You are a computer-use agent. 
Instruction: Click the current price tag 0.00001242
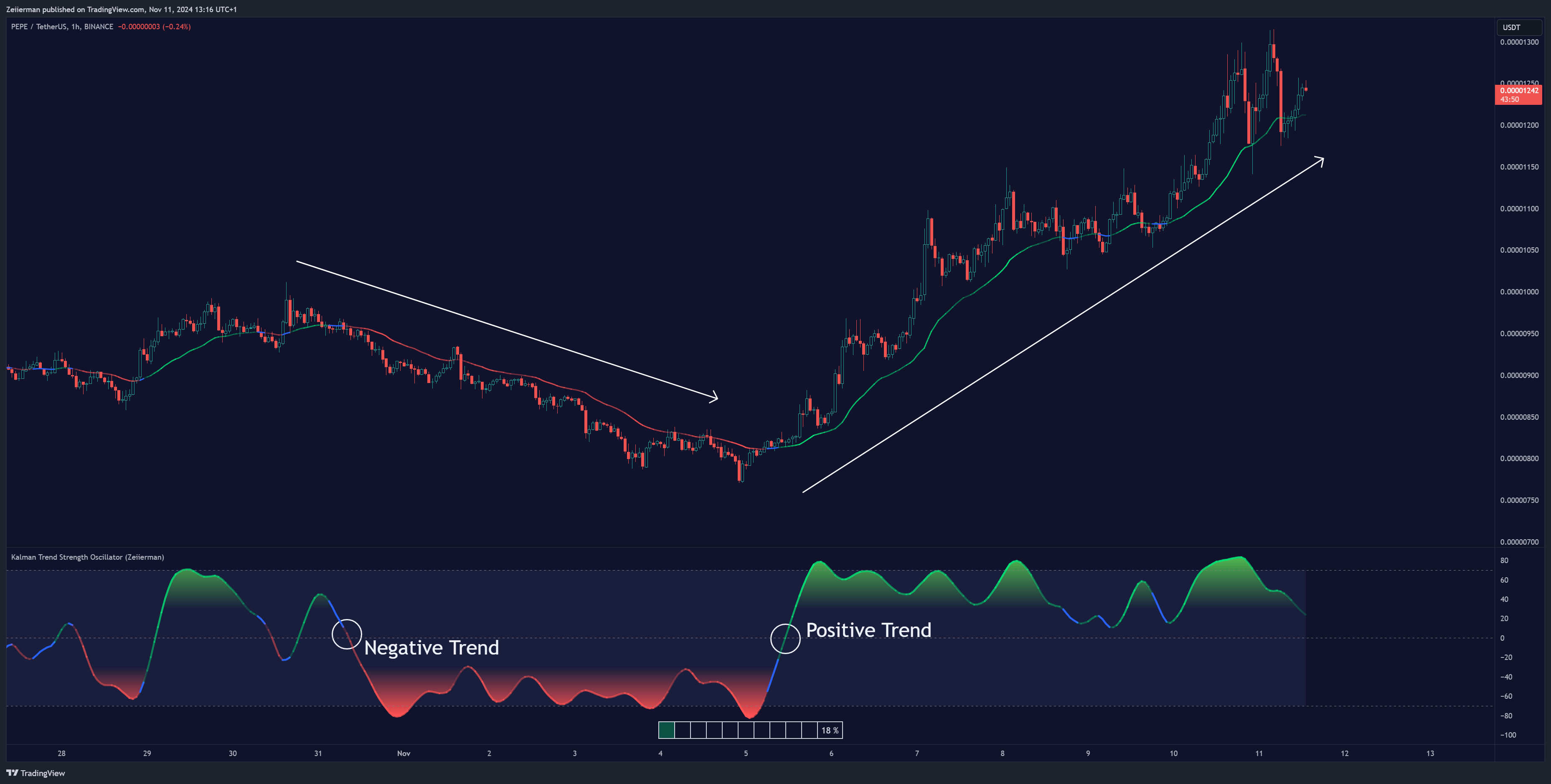(x=1519, y=90)
